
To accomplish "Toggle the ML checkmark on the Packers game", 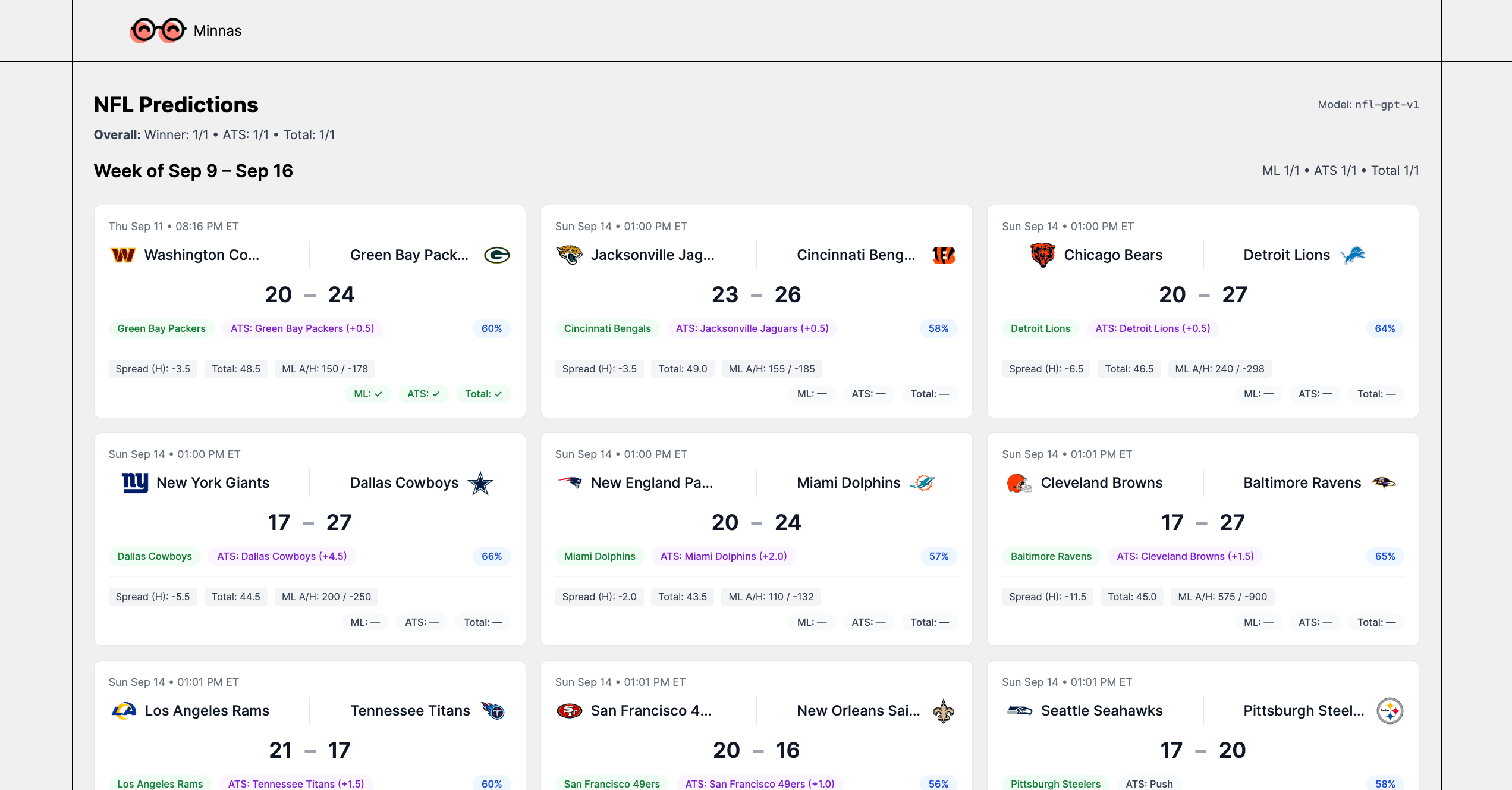I will pos(369,394).
